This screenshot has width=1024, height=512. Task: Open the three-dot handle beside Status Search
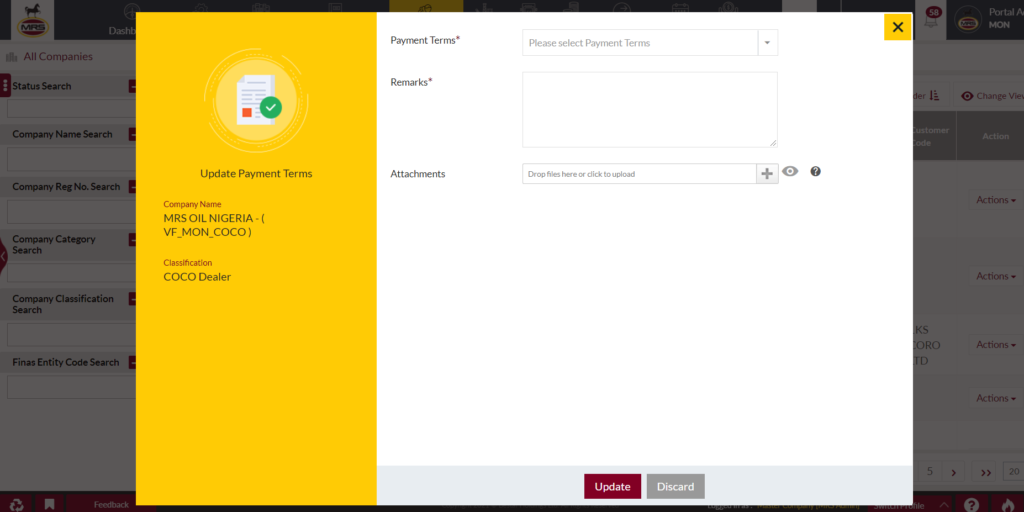5,86
